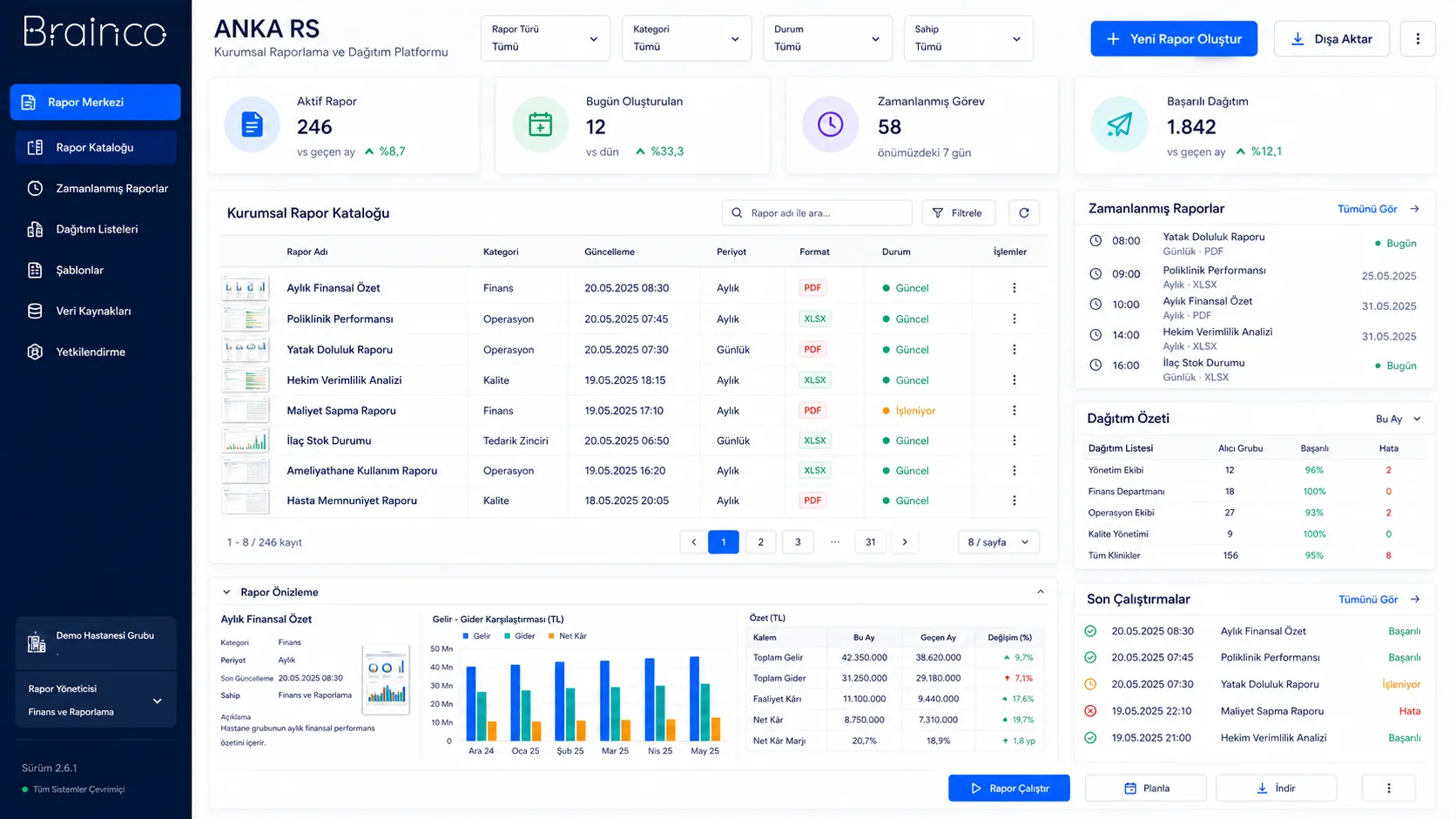1456x819 pixels.
Task: Click the three-dot button beside İndir
Action: tap(1388, 789)
